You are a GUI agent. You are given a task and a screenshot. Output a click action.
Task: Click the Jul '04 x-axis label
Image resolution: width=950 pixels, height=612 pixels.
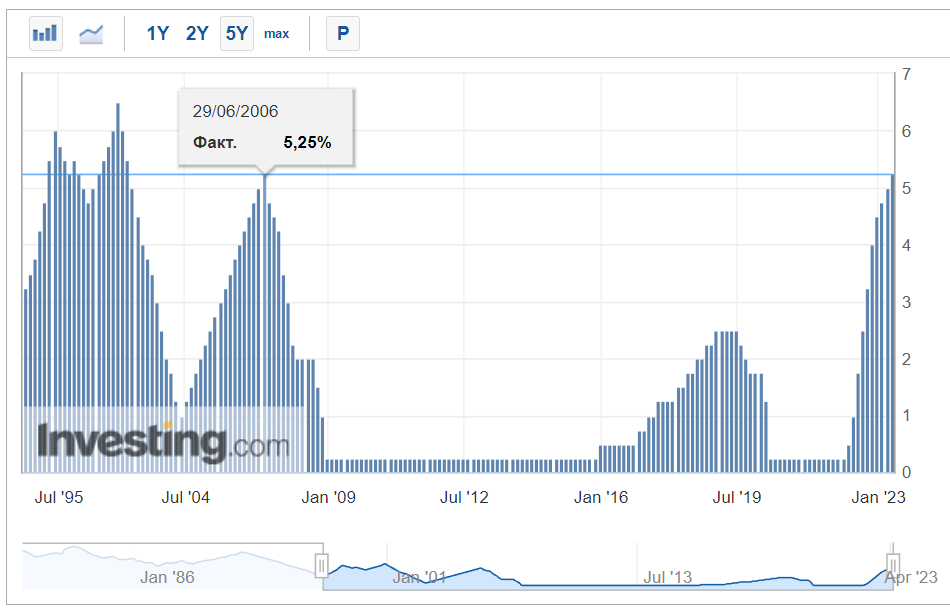[185, 497]
